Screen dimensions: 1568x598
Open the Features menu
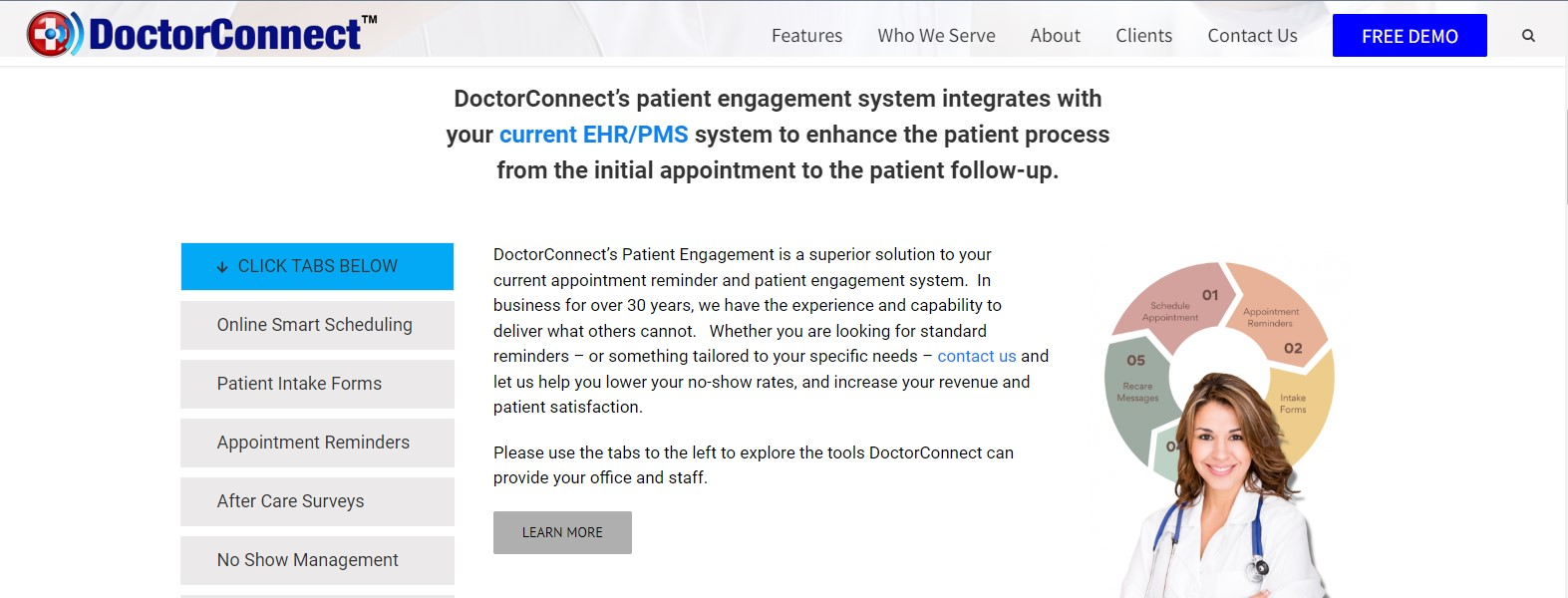(x=806, y=36)
